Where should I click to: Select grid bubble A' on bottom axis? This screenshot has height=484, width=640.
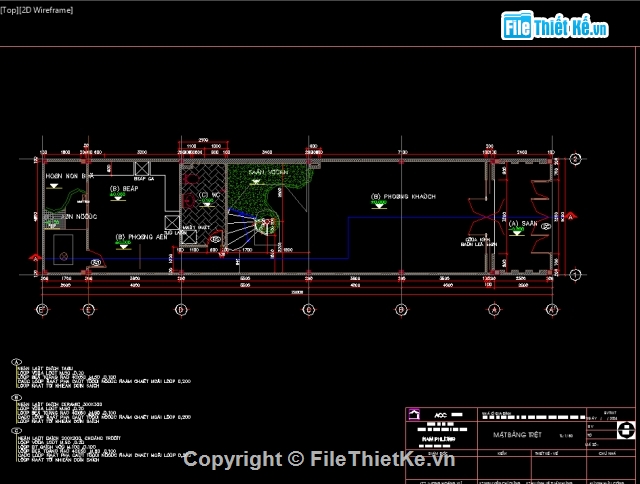[x=552, y=310]
